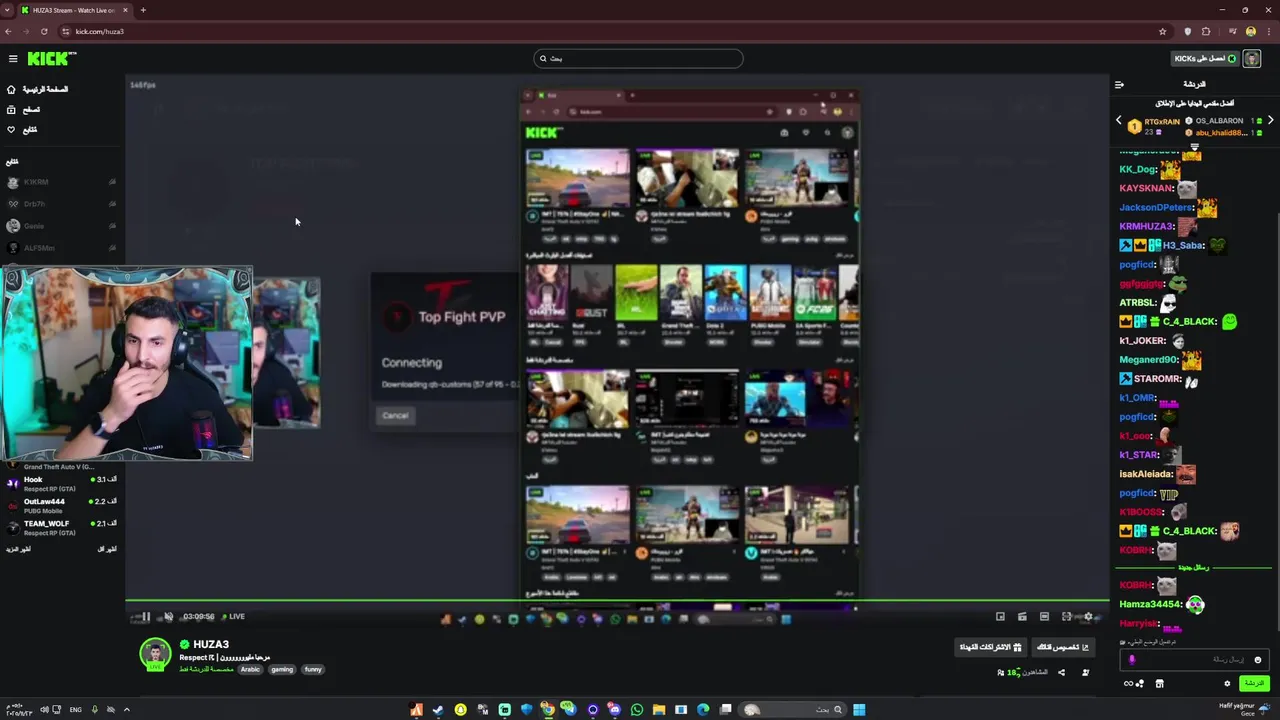Mute the stream volume icon
This screenshot has height=720, width=1280.
[168, 617]
